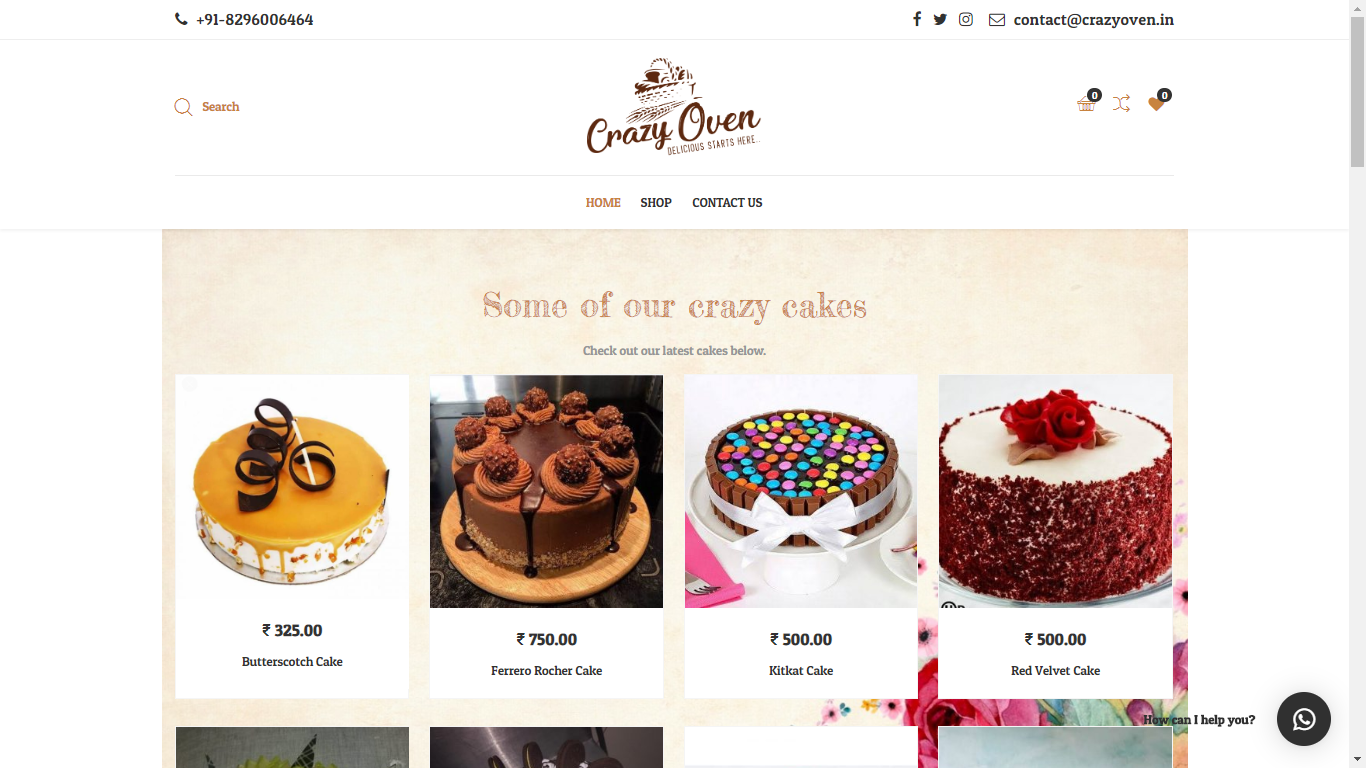Click the compare shuffle arrows icon
The image size is (1366, 768).
click(x=1121, y=103)
